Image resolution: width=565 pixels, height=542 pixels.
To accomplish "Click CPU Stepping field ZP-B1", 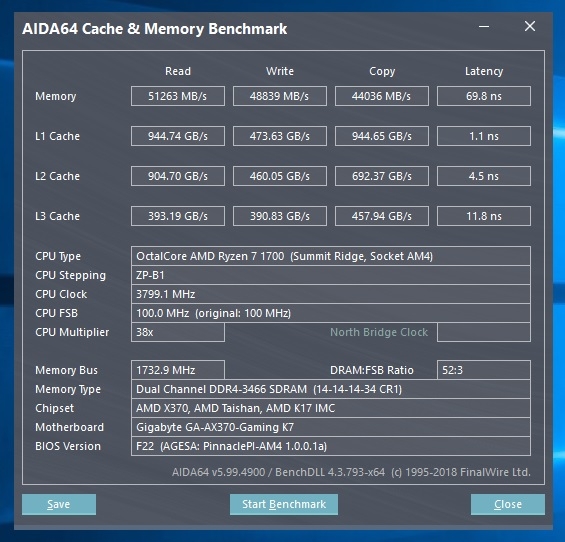I will tap(331, 275).
